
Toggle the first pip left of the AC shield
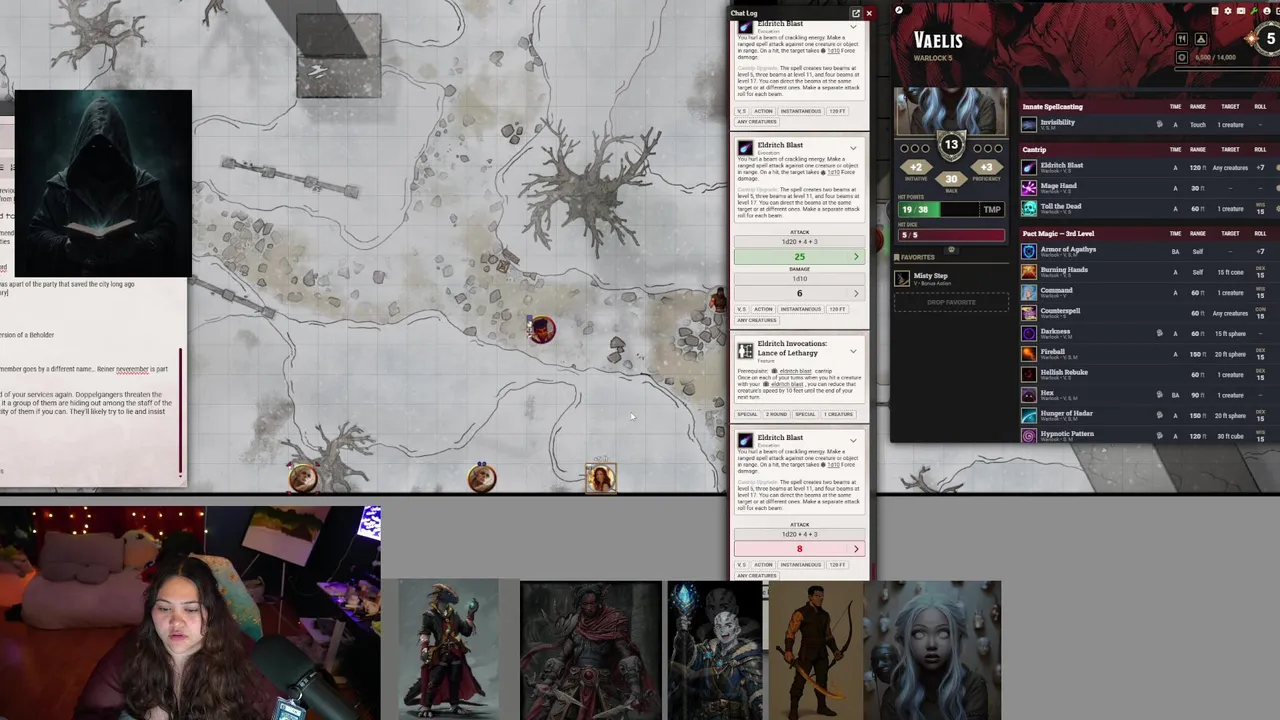[905, 148]
